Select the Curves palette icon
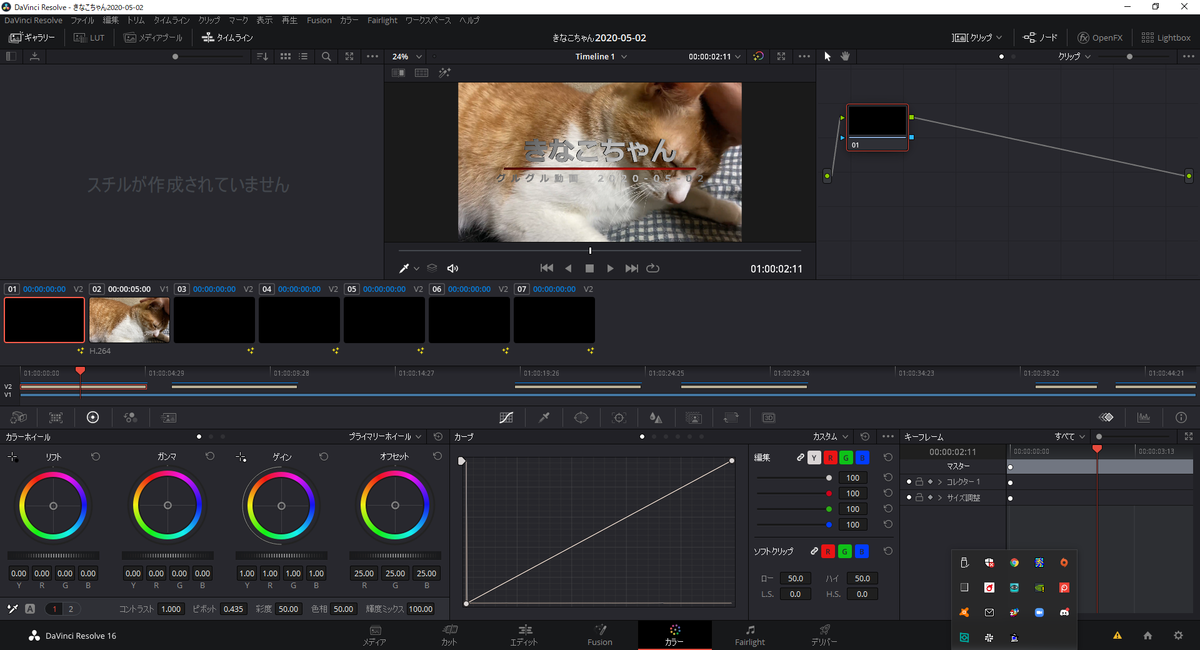The width and height of the screenshot is (1200, 650). coord(507,417)
